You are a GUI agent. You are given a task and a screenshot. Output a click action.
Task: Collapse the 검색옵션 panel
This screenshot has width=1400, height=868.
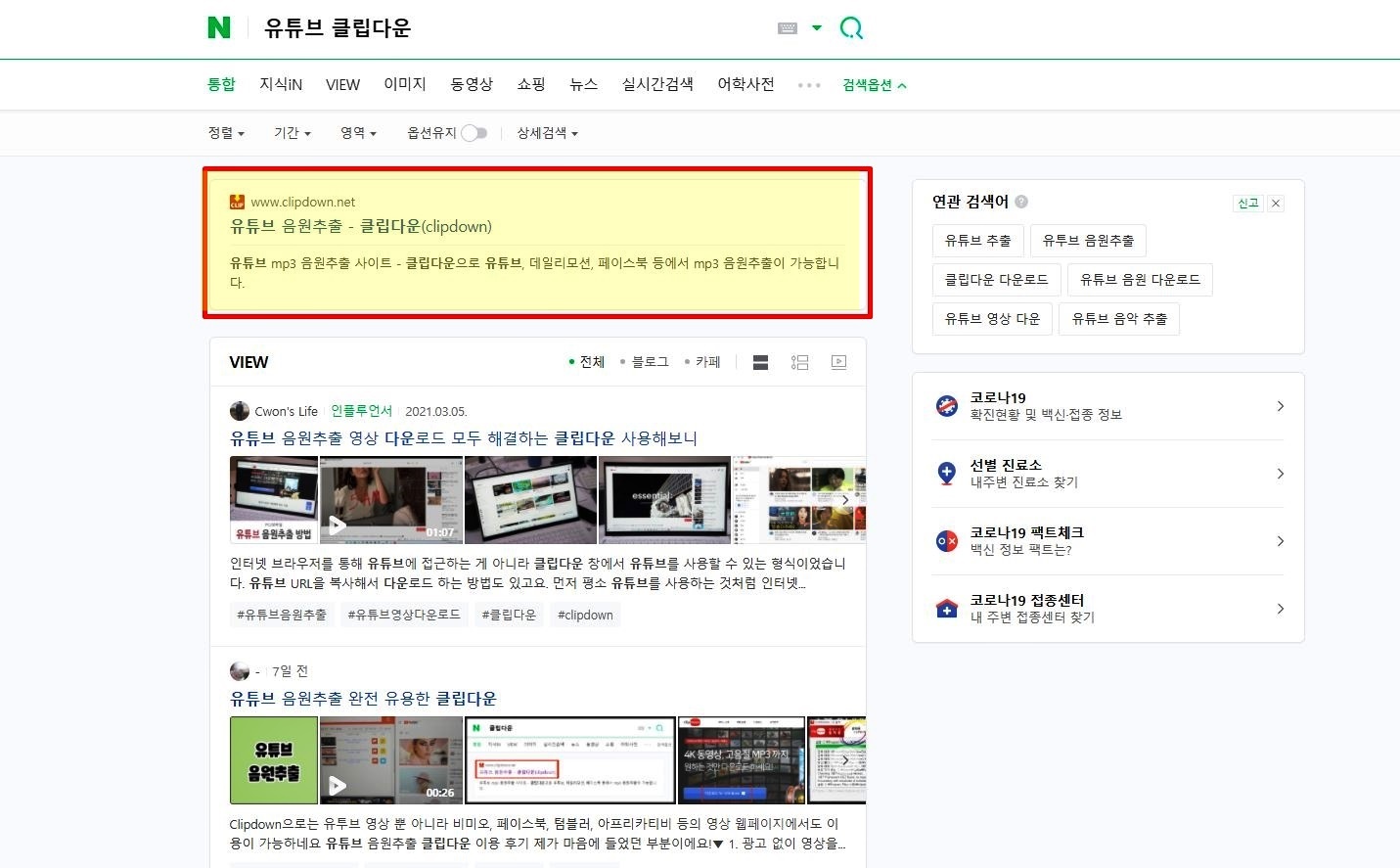coord(875,85)
